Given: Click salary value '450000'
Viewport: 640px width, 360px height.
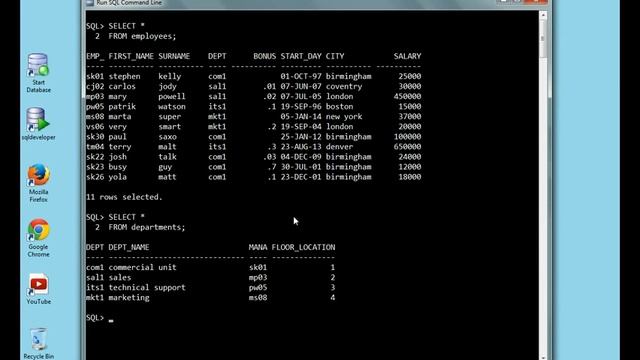Looking at the screenshot, I should 407,97.
